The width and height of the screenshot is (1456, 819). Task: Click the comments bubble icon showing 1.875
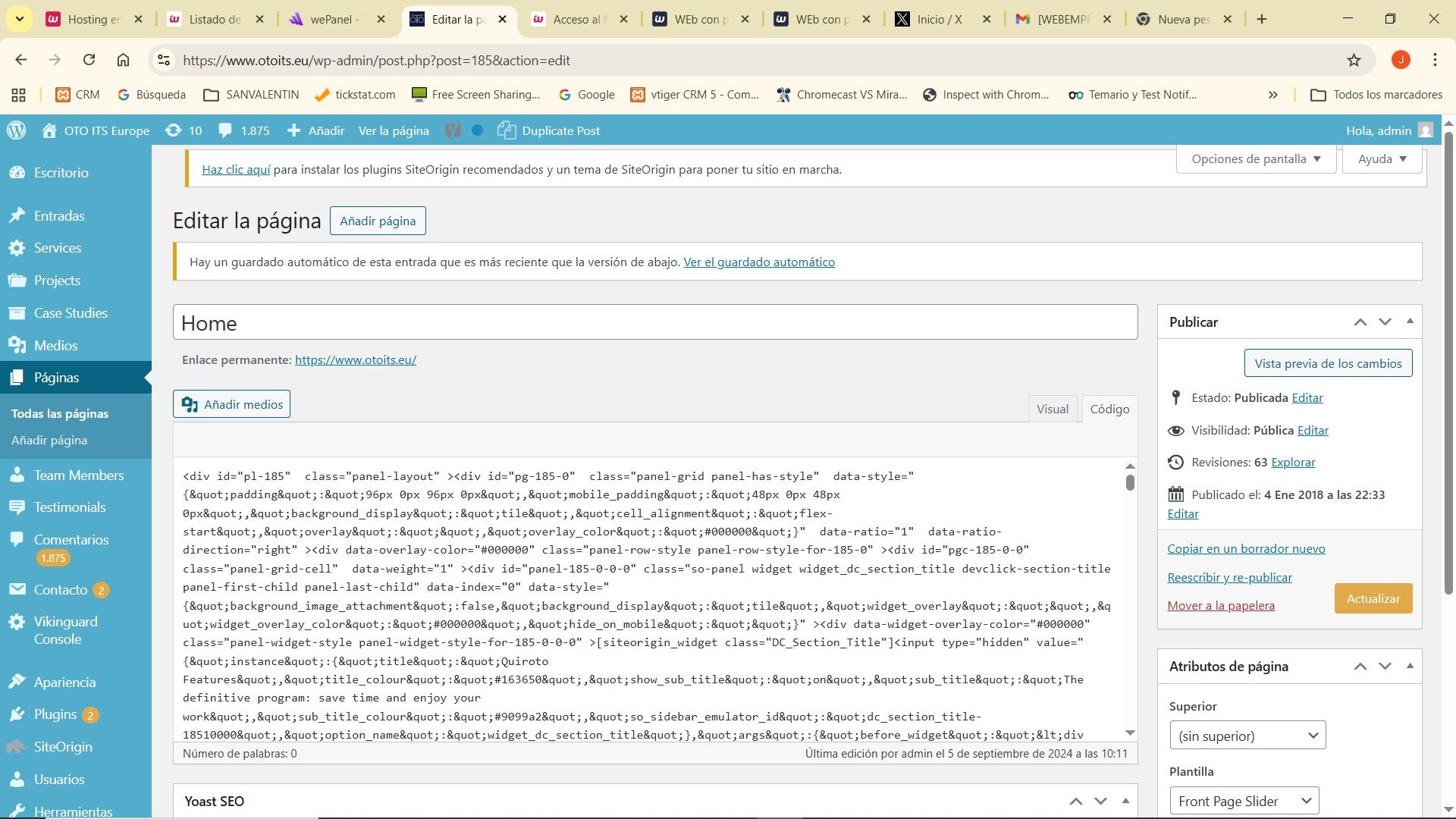click(225, 130)
